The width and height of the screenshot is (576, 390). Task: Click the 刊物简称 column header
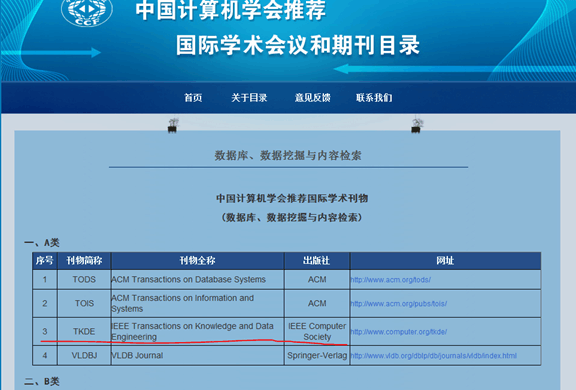(x=84, y=261)
